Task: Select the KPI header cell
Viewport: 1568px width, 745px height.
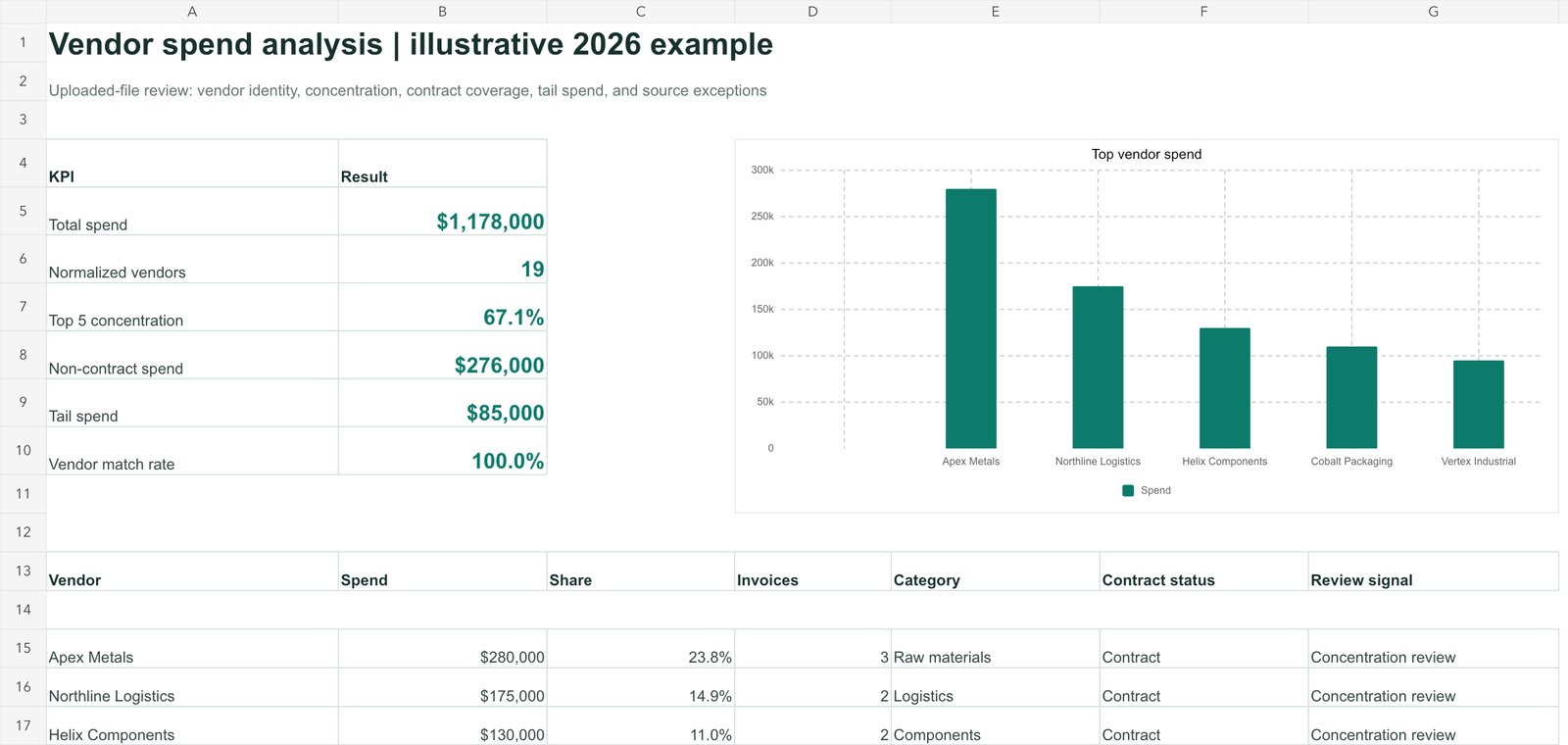Action: pyautogui.click(x=192, y=163)
